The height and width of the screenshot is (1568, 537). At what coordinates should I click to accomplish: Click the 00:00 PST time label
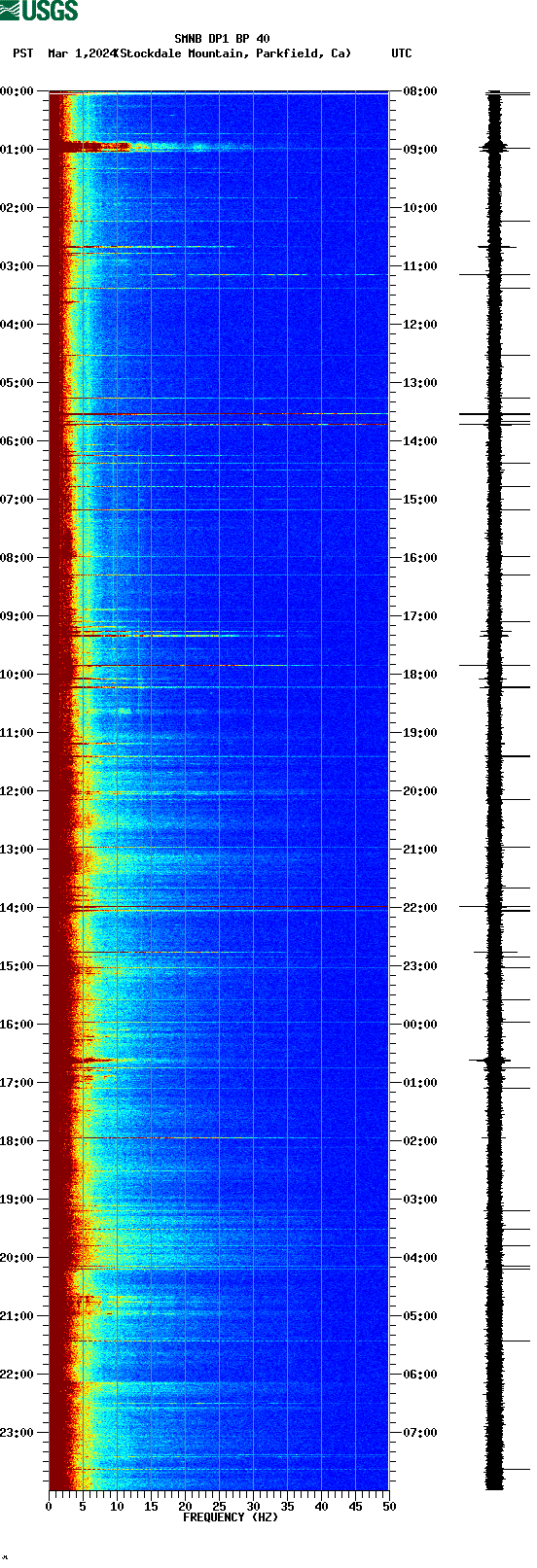pos(17,91)
